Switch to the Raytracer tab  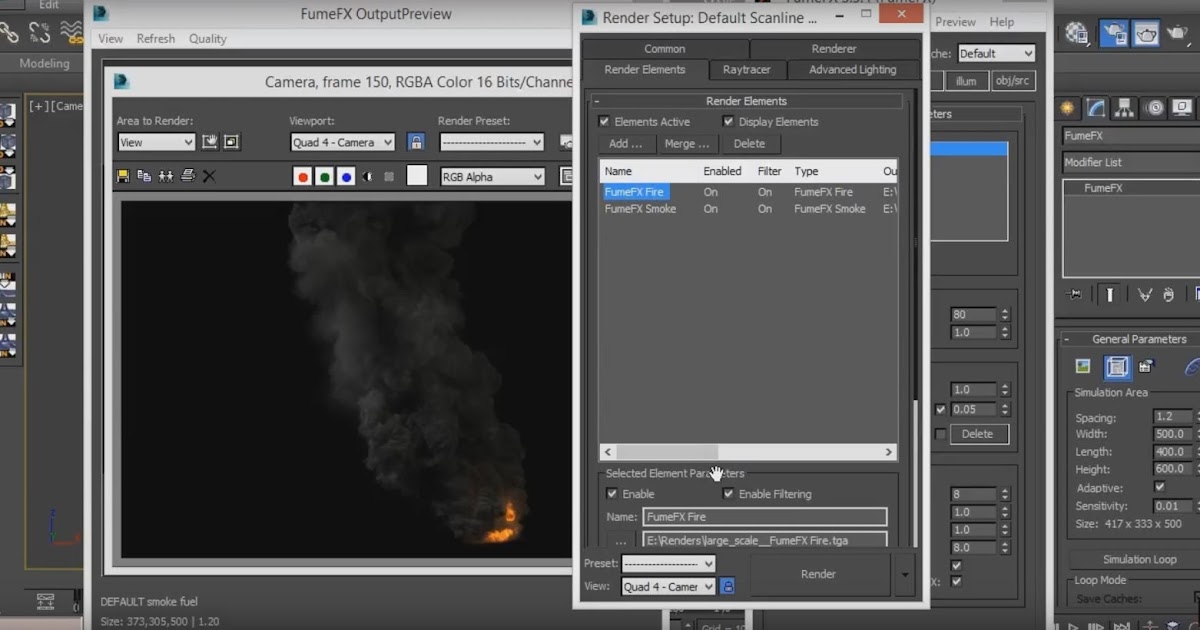pos(748,69)
